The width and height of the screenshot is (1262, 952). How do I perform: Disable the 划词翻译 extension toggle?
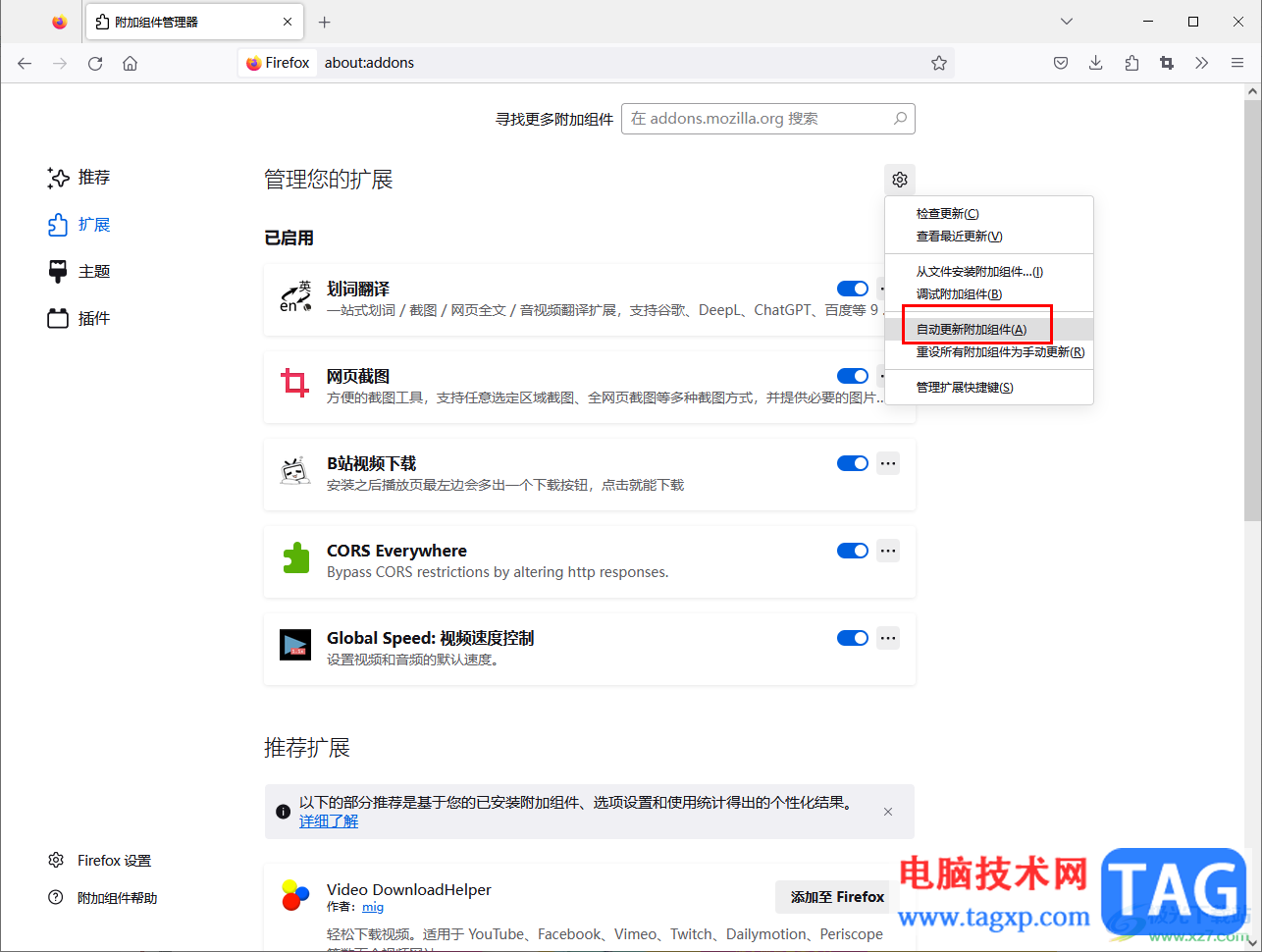(853, 289)
